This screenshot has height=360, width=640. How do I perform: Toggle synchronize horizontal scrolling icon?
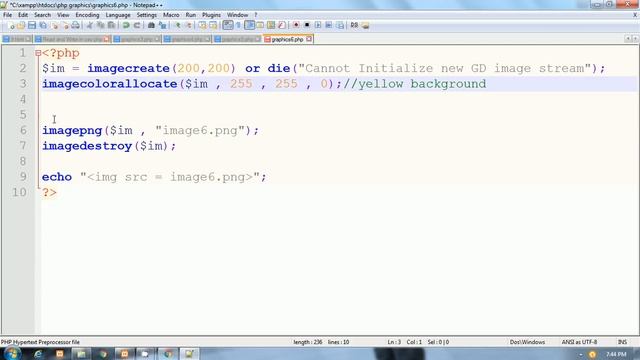[x=213, y=25]
